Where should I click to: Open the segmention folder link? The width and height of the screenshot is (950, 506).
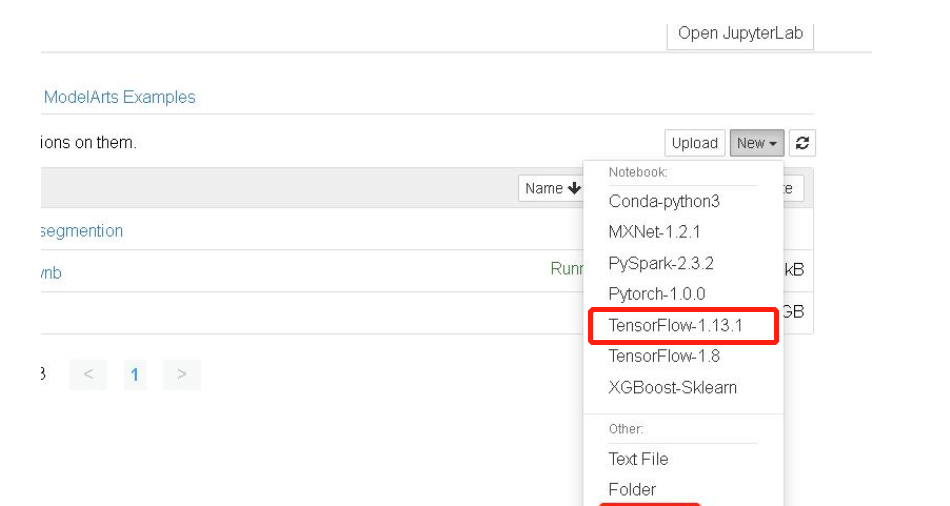click(82, 231)
